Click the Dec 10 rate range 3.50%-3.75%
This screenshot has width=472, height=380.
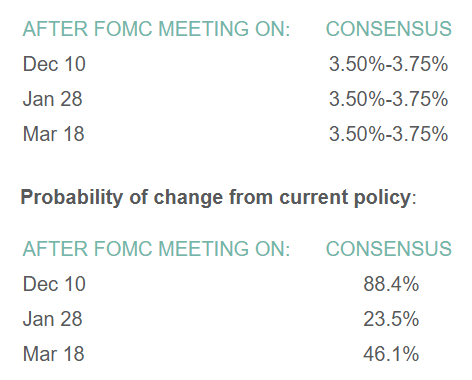click(x=388, y=64)
